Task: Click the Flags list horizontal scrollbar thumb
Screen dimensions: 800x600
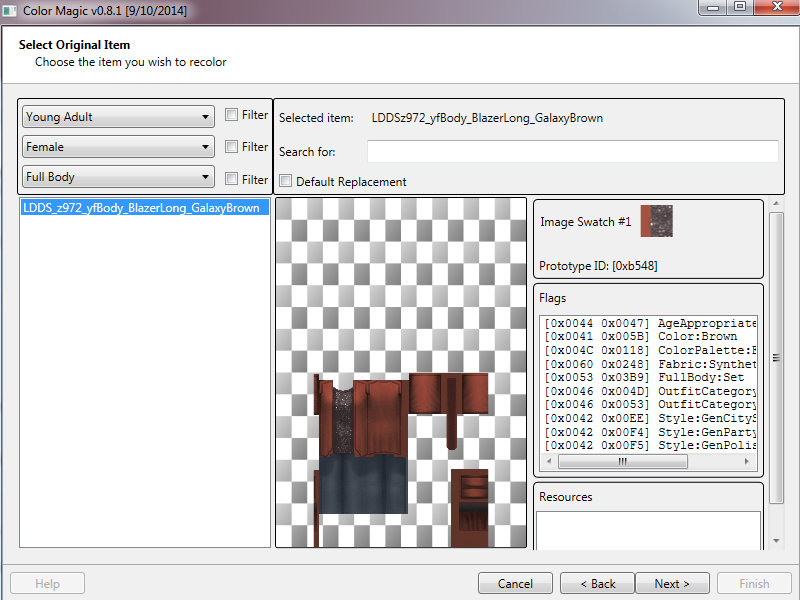Action: pyautogui.click(x=623, y=461)
